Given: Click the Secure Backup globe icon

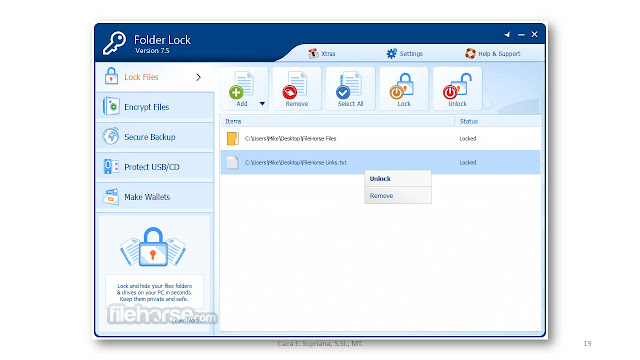Looking at the screenshot, I should tap(111, 136).
